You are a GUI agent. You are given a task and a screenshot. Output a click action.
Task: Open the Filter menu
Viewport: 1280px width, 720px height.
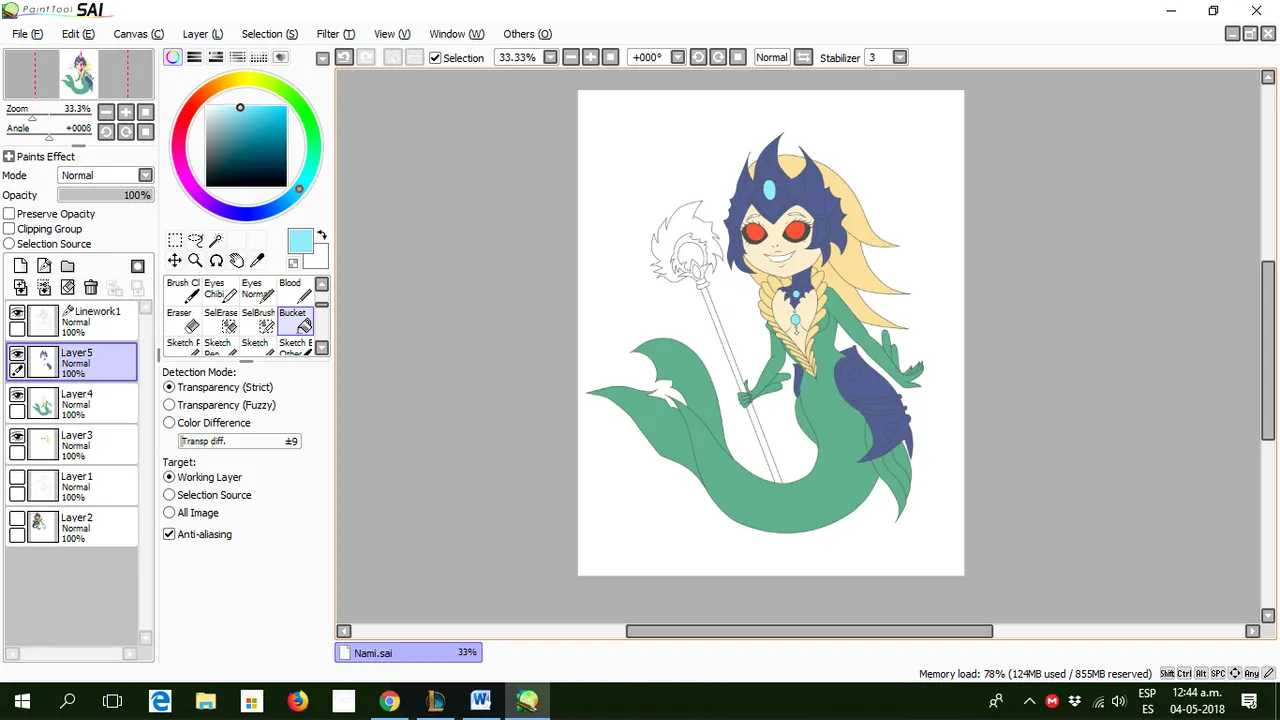[x=335, y=34]
